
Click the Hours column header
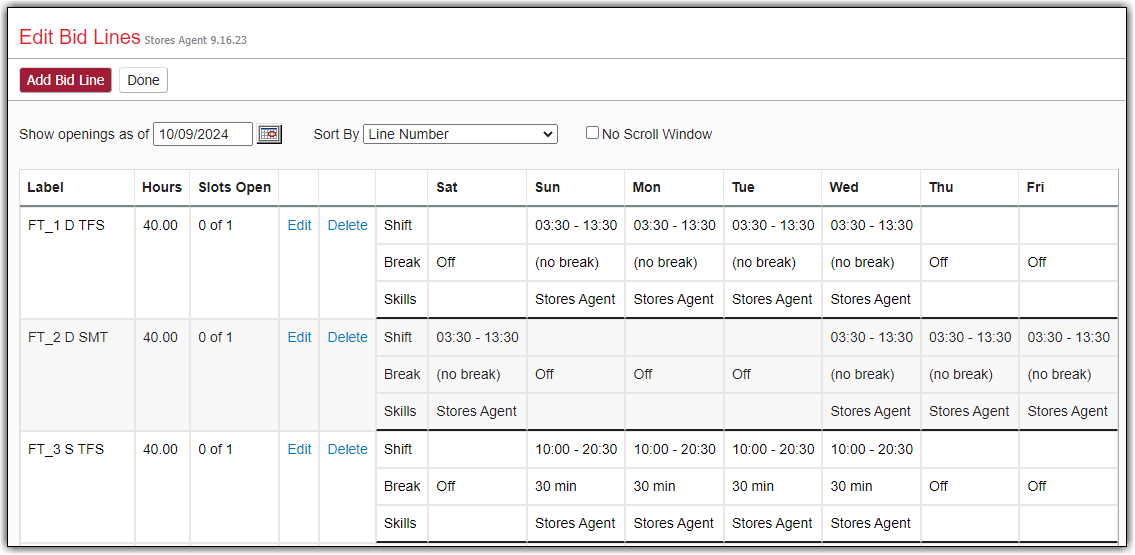[162, 187]
